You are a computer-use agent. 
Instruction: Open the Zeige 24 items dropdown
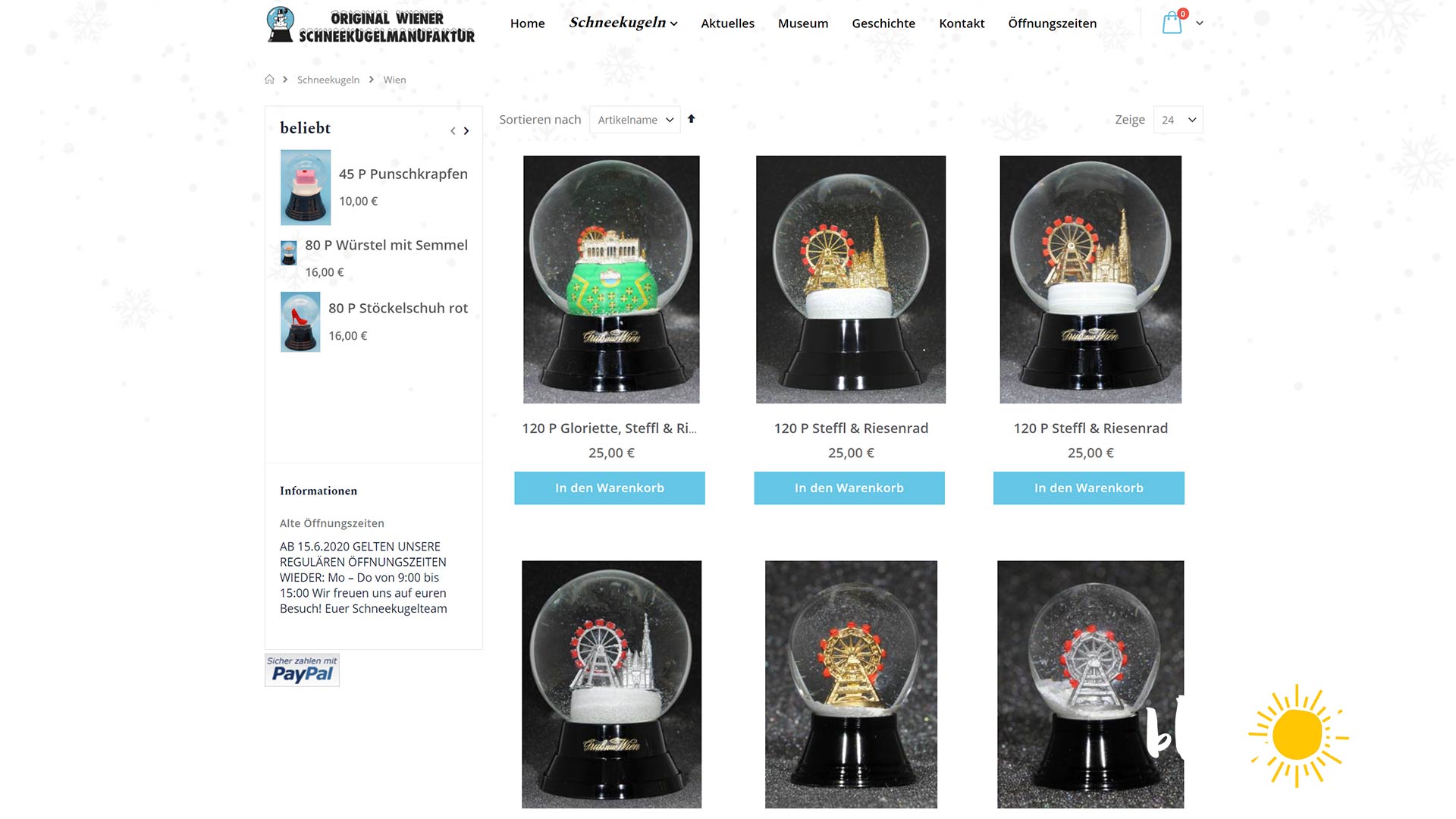pyautogui.click(x=1178, y=120)
